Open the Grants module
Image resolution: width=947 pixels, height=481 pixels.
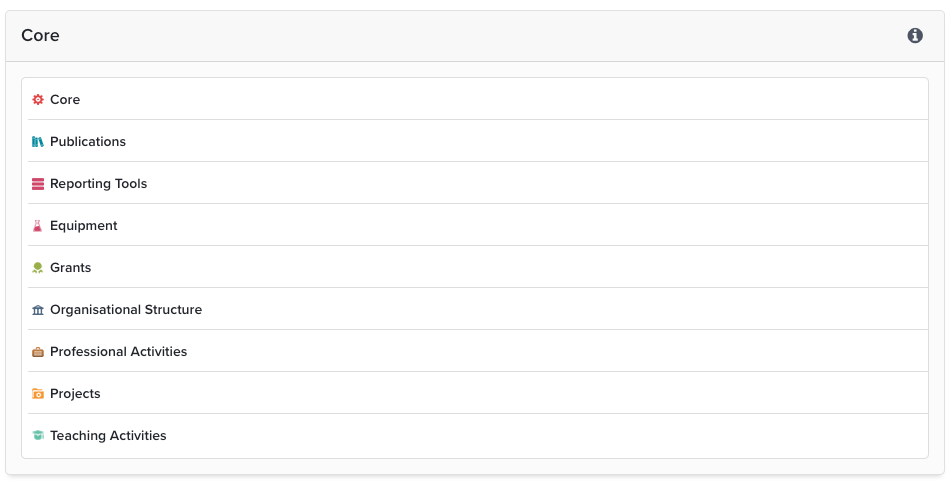pos(70,268)
